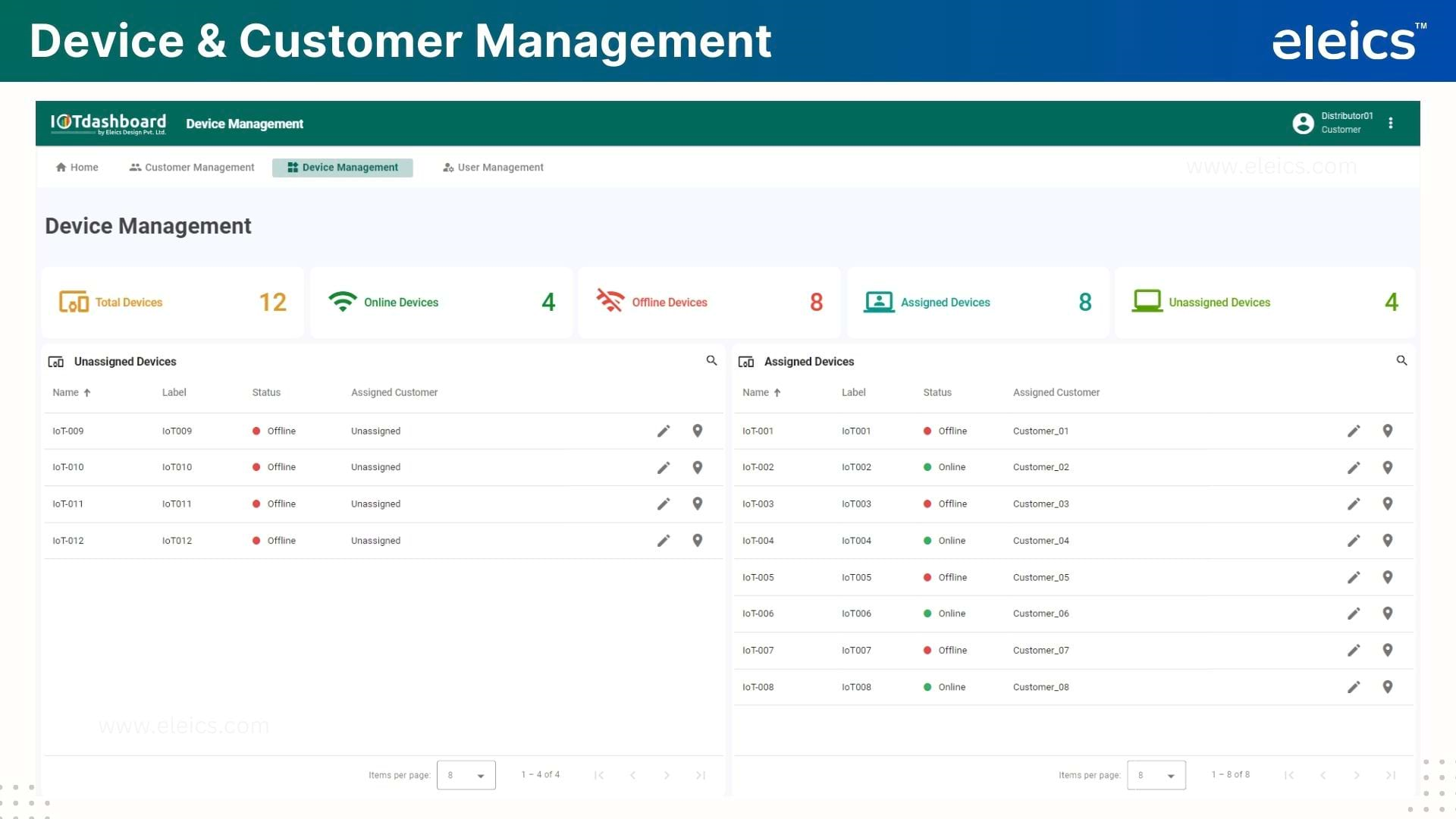Click IoT010 label cell

(177, 467)
